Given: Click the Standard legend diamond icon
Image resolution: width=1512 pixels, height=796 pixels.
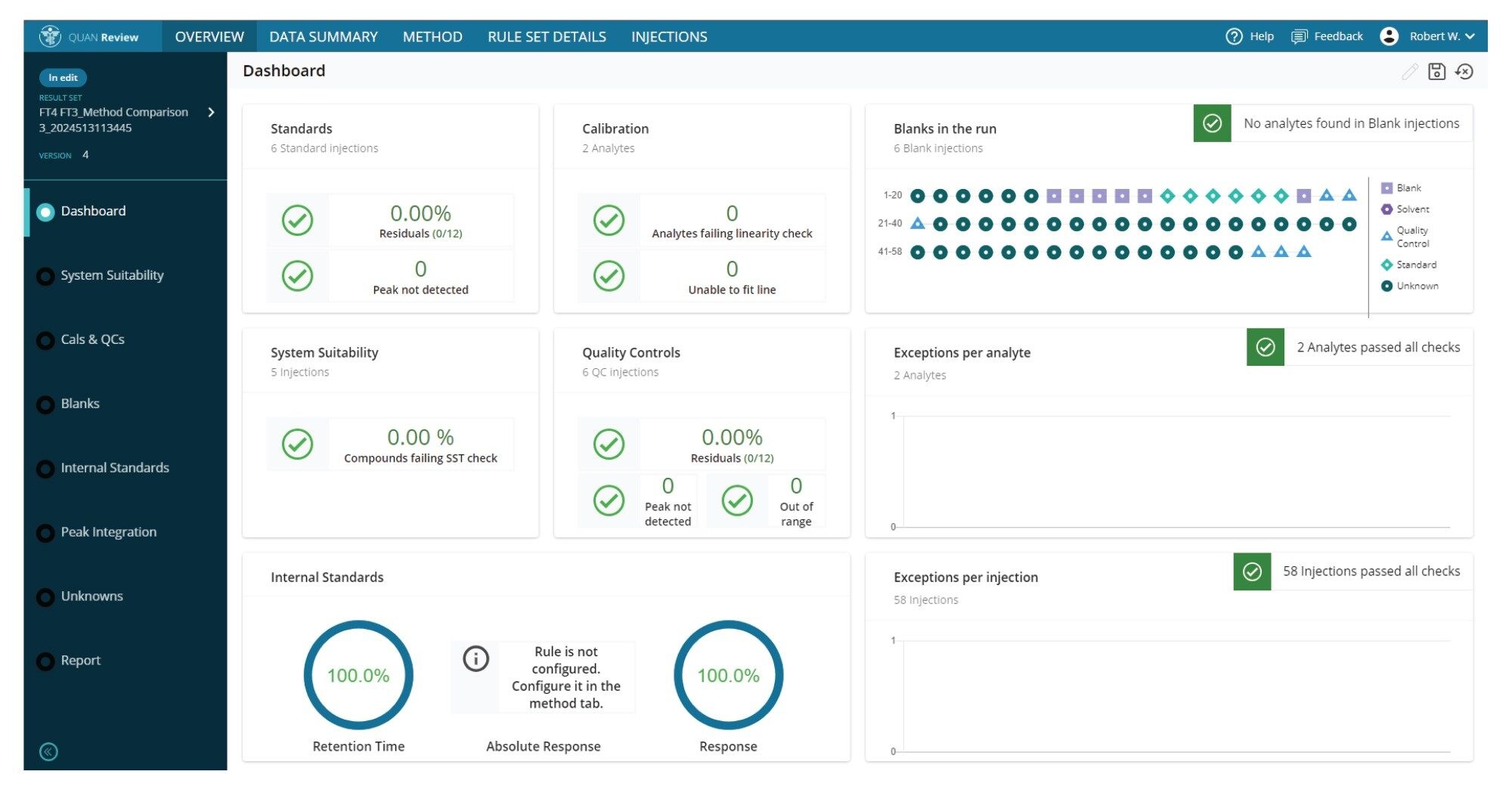Looking at the screenshot, I should coord(1387,265).
